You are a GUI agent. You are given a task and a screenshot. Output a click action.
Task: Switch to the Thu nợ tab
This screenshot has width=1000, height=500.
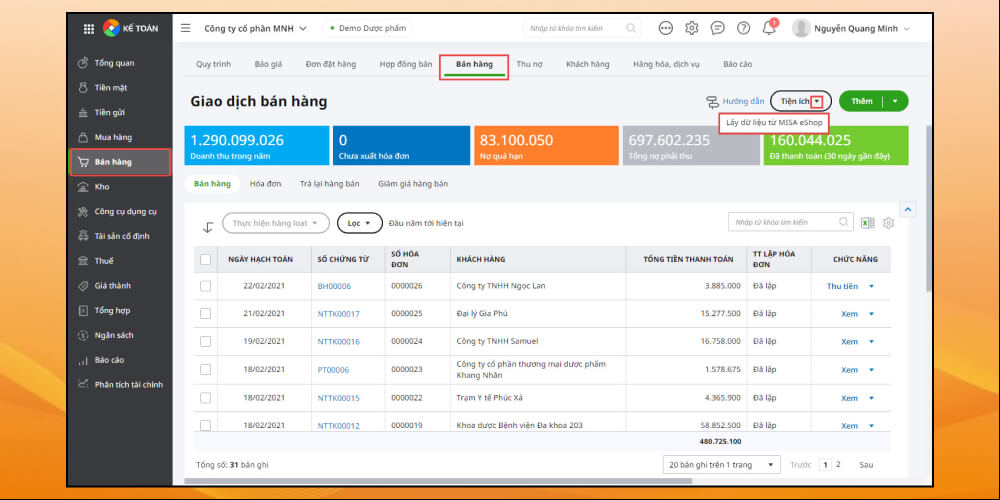530,64
